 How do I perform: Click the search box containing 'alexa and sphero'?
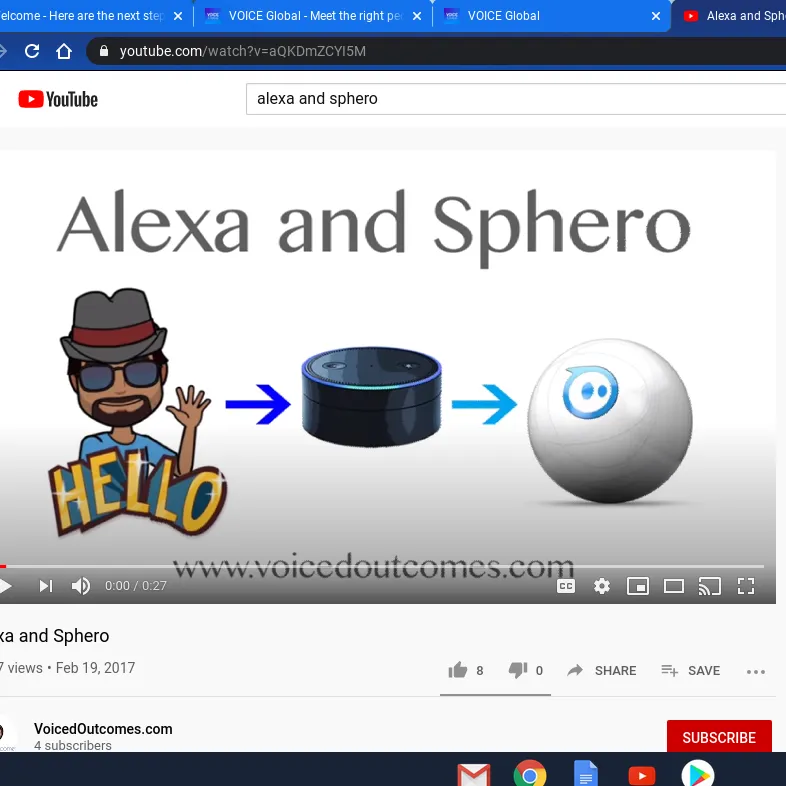click(516, 99)
